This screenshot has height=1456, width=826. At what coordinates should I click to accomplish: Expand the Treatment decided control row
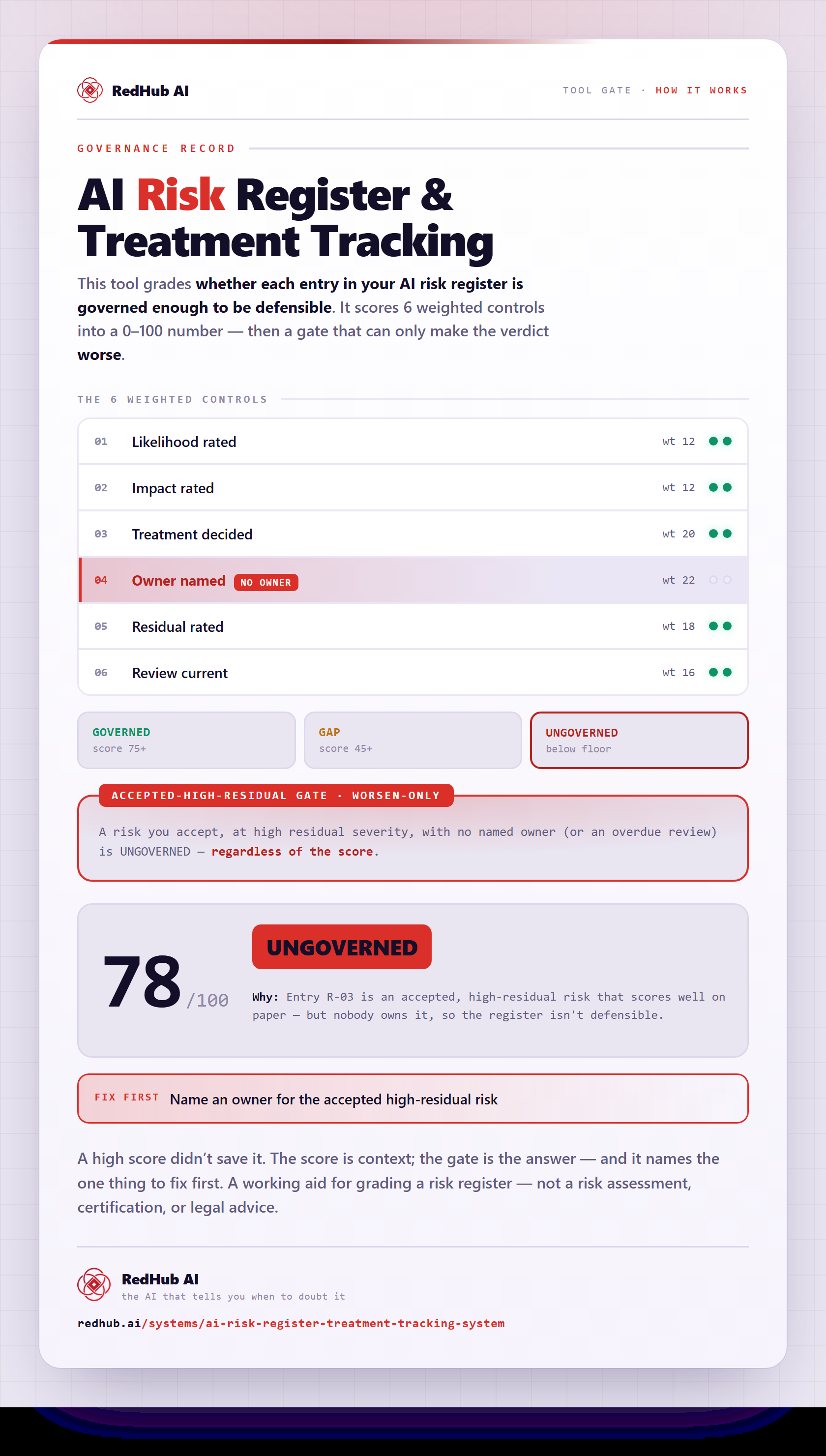[x=413, y=534]
